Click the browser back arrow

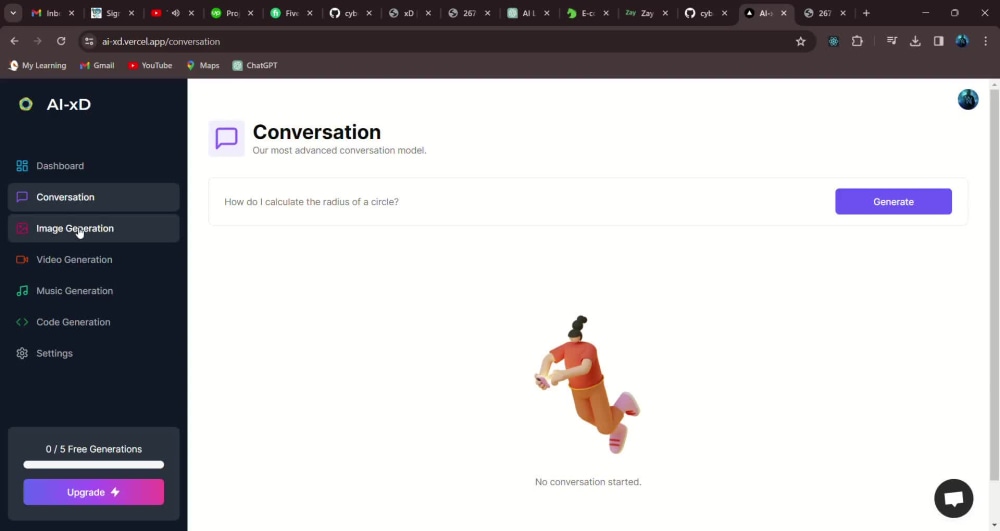coord(14,41)
